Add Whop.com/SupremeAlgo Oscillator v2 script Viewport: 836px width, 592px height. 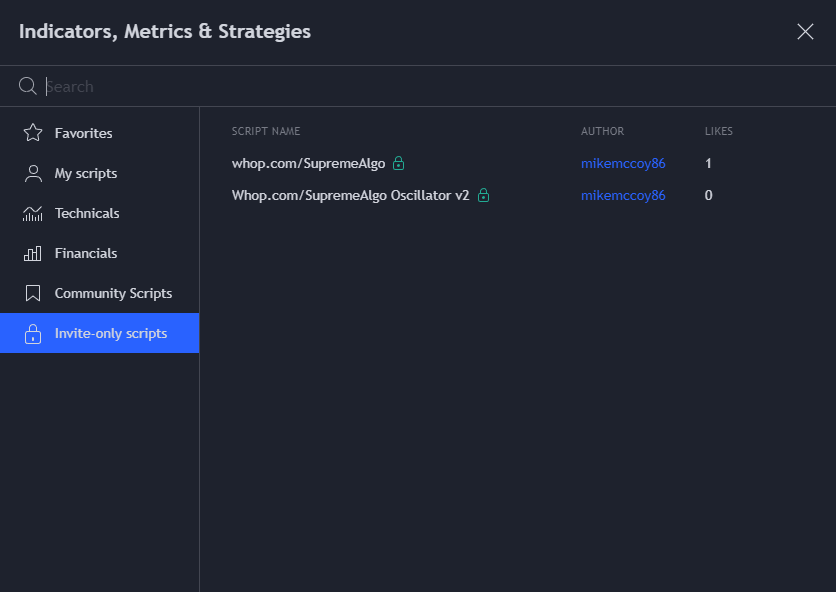350,195
